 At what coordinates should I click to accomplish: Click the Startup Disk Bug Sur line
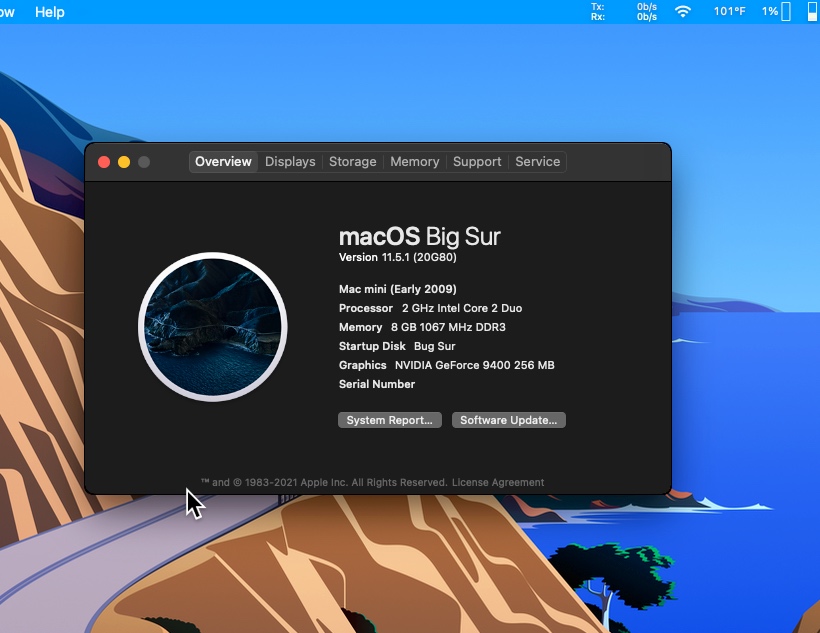397,346
